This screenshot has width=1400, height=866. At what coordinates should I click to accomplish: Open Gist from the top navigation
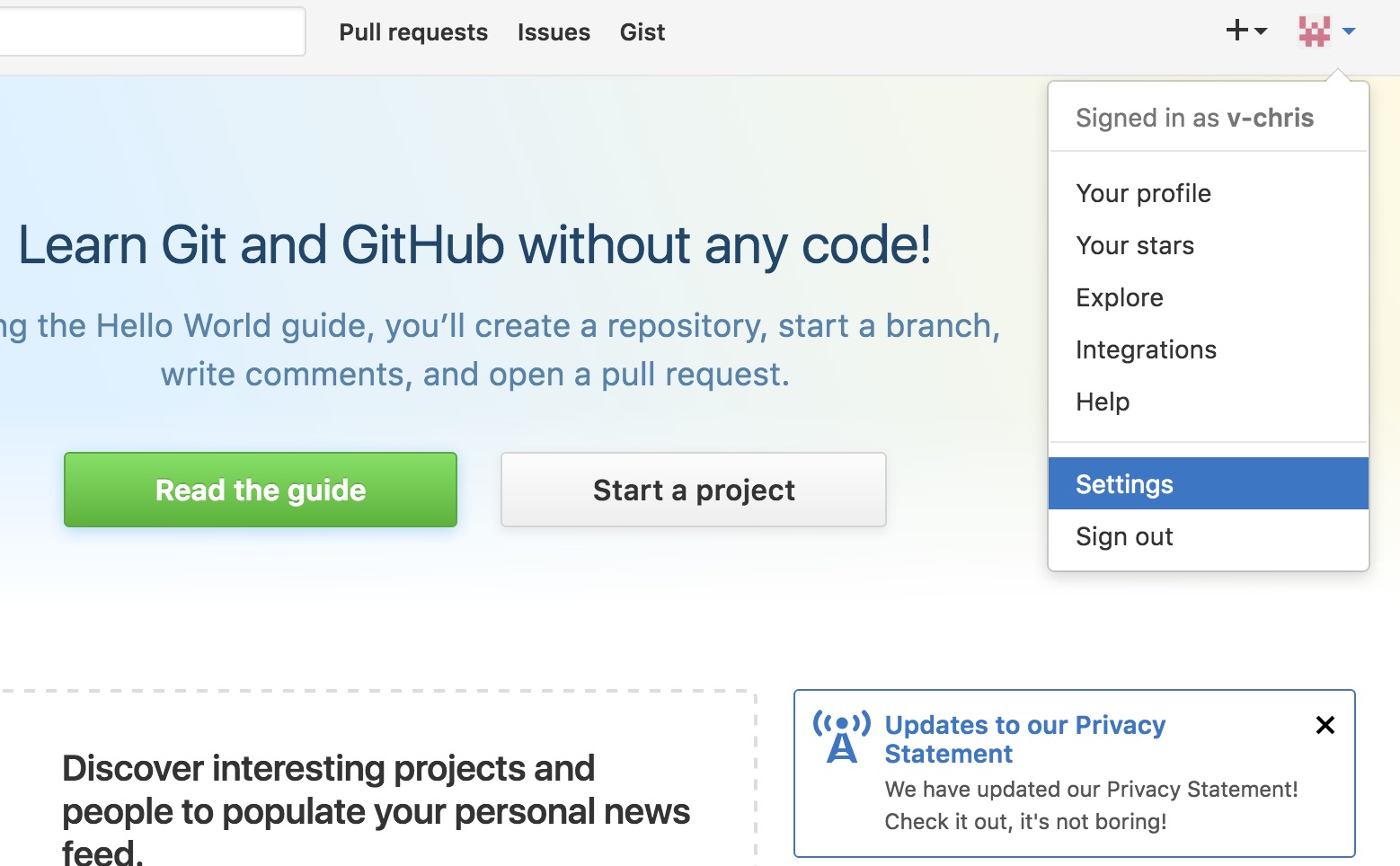coord(642,32)
